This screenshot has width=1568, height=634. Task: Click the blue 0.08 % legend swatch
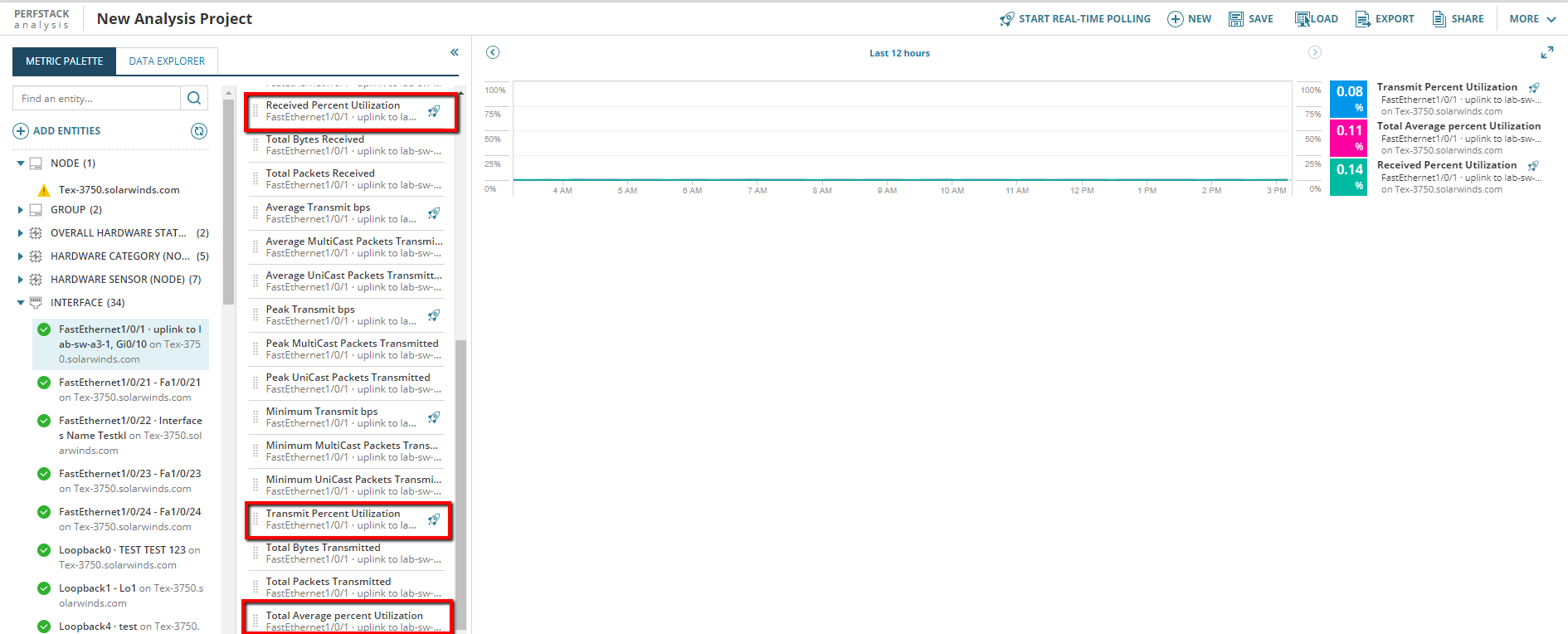pos(1349,99)
